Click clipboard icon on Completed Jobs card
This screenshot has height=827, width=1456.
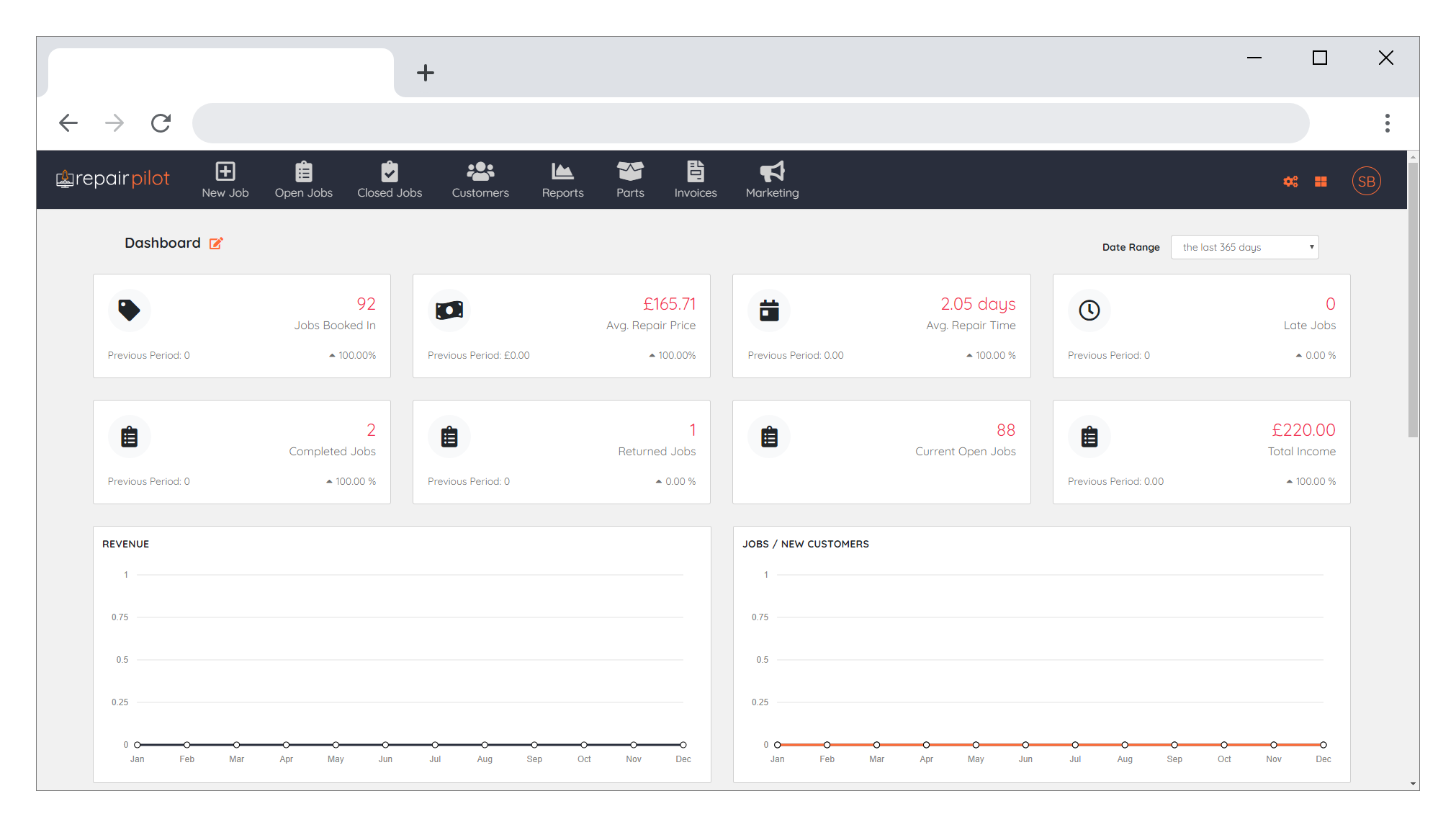[130, 437]
